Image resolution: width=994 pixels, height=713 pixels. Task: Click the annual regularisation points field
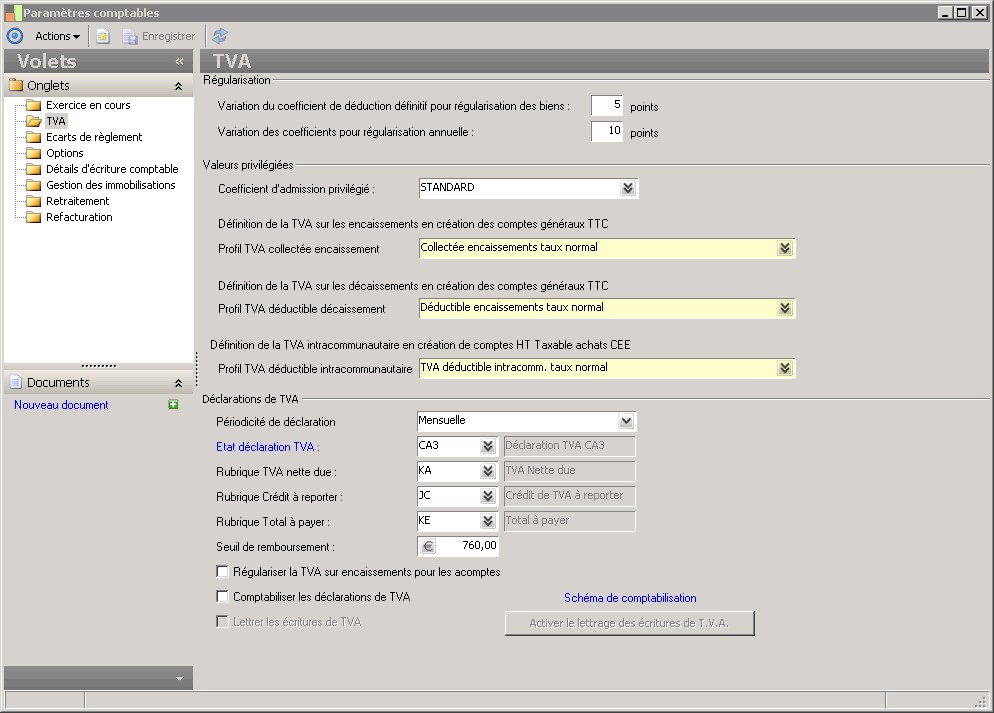pyautogui.click(x=607, y=131)
